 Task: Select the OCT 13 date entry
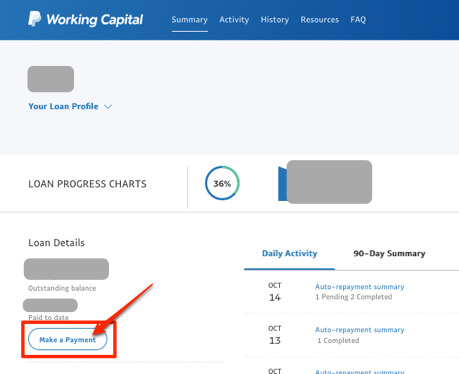(275, 335)
